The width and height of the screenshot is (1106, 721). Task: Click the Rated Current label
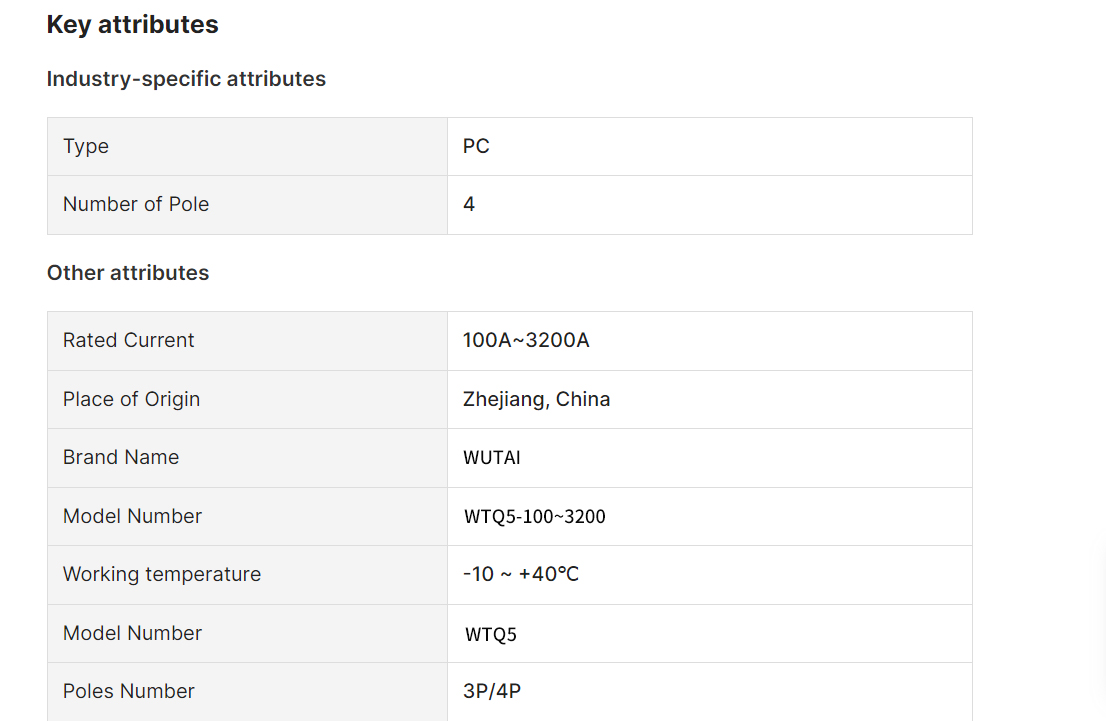coord(128,341)
